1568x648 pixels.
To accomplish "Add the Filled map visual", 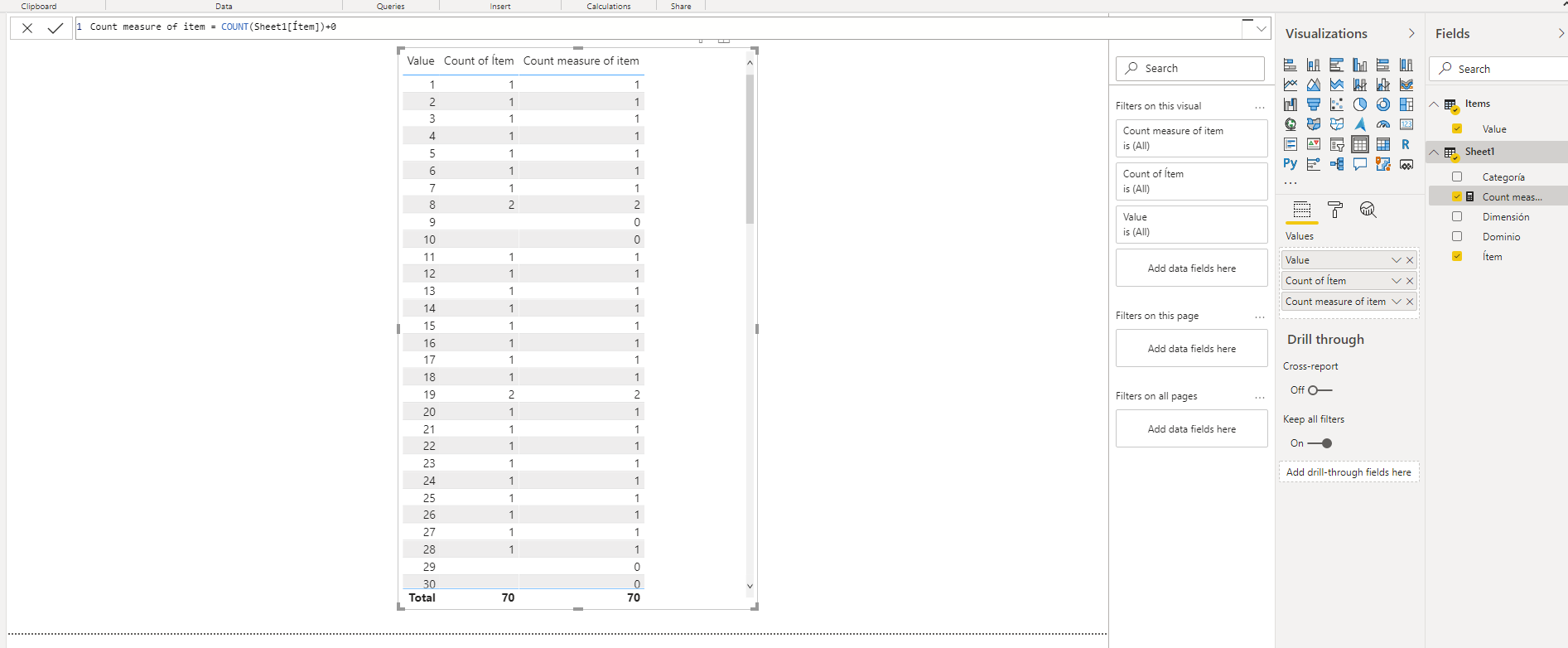I will pyautogui.click(x=1314, y=124).
